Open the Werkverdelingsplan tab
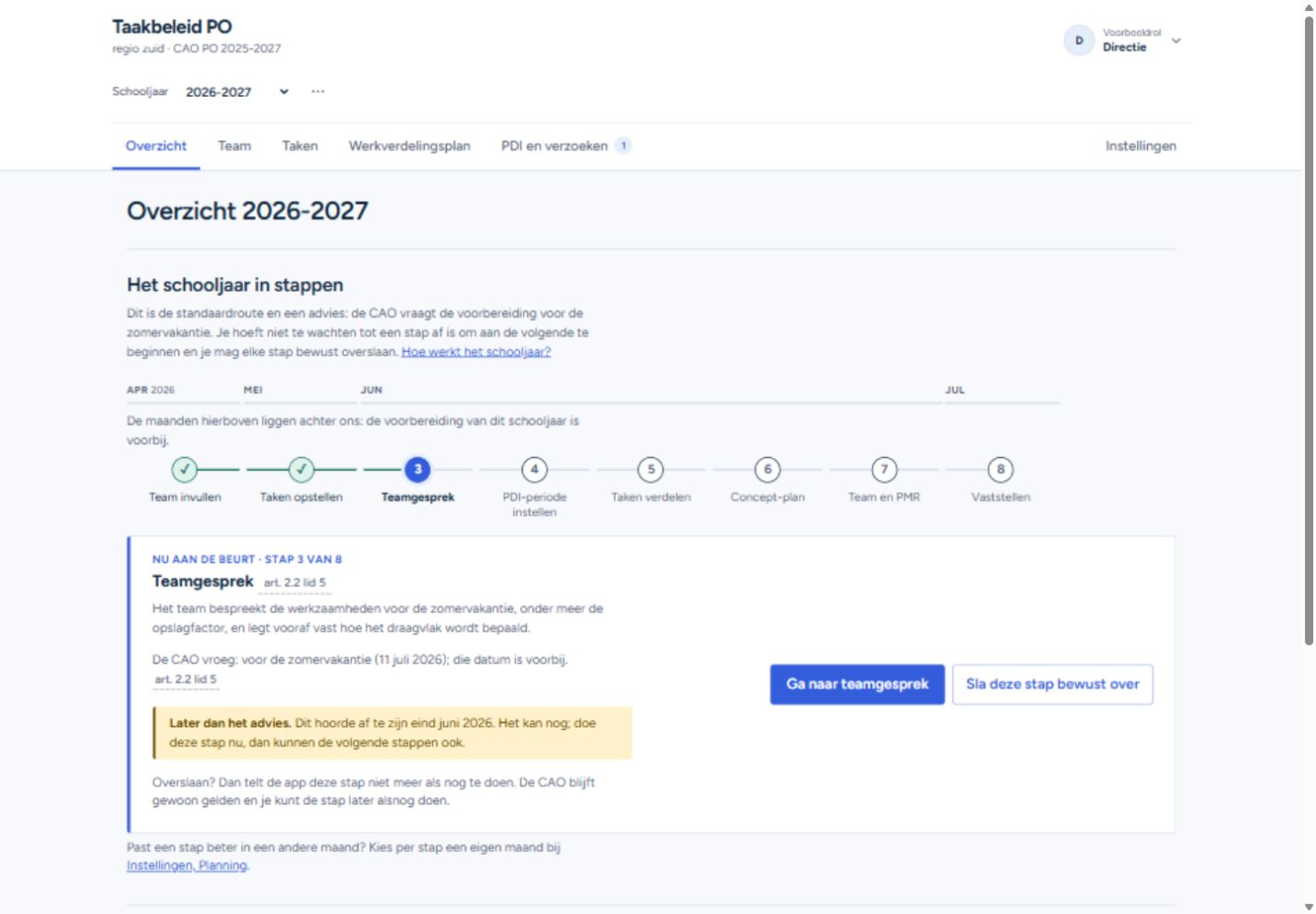Screen dimensions: 1316x914 pos(409,146)
